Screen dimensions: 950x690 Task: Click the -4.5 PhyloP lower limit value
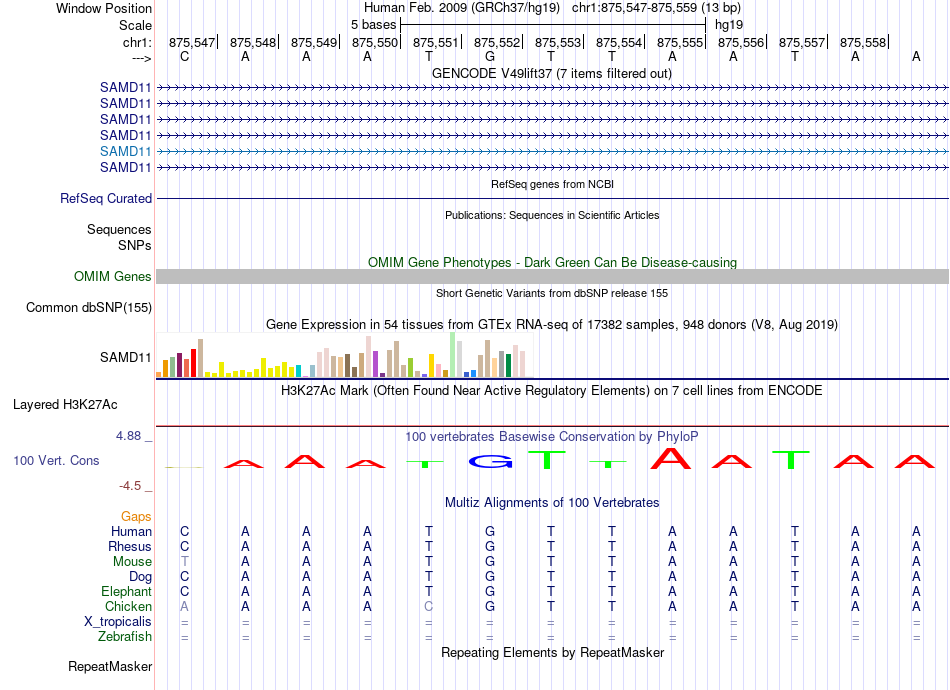[130, 485]
